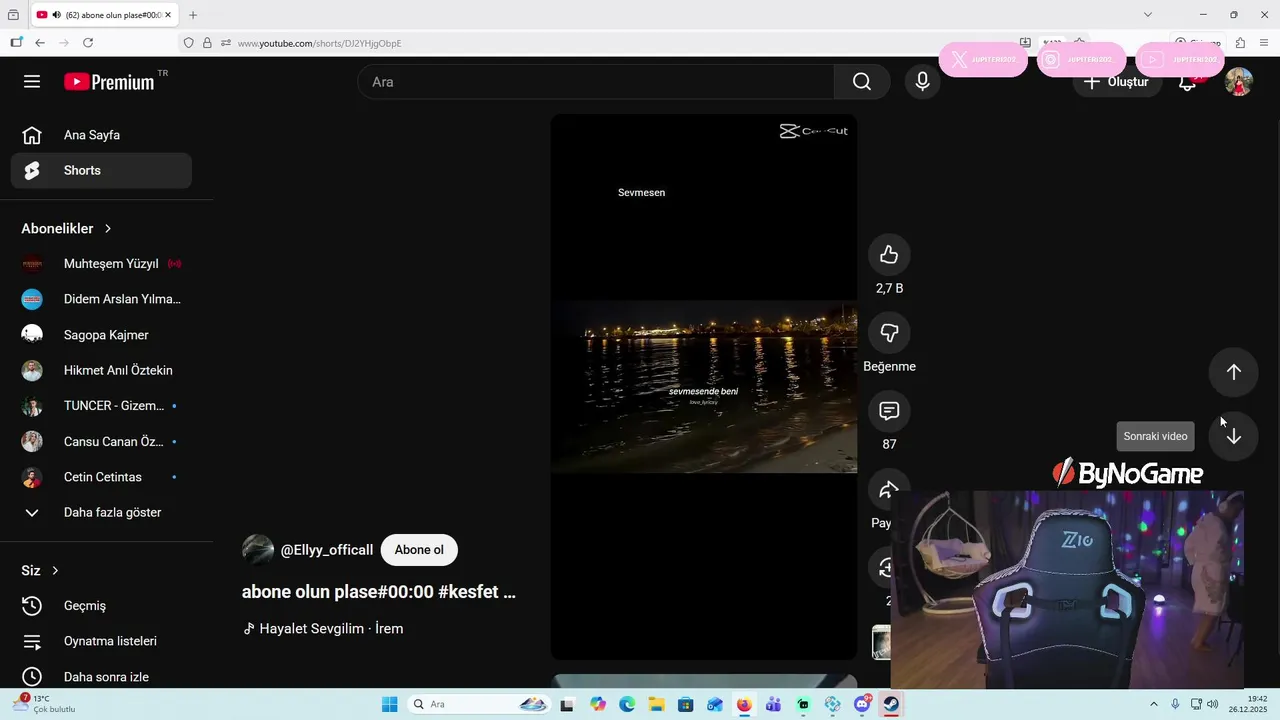Open the list all tabs chevron
Image resolution: width=1280 pixels, height=720 pixels.
point(1148,15)
